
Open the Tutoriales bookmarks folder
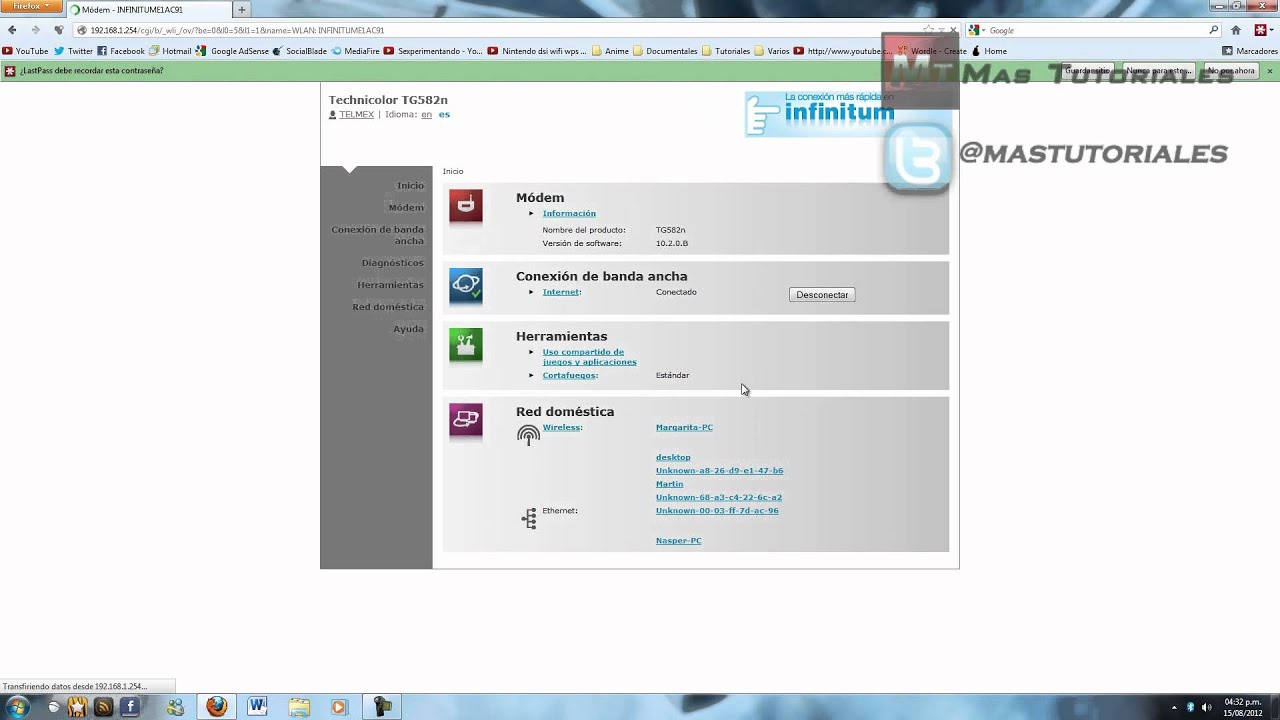(726, 51)
